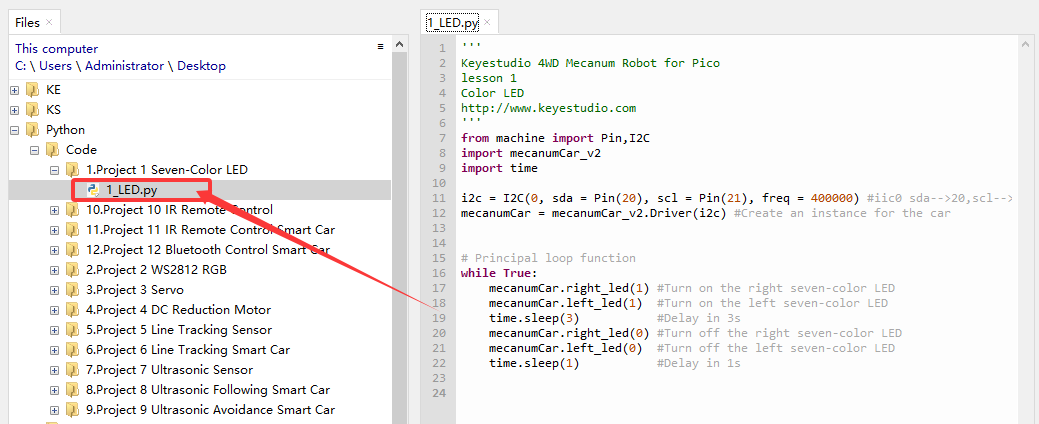Click folder icon for Project 8 Ultrasonic Following
The height and width of the screenshot is (424, 1039).
pyautogui.click(x=72, y=390)
